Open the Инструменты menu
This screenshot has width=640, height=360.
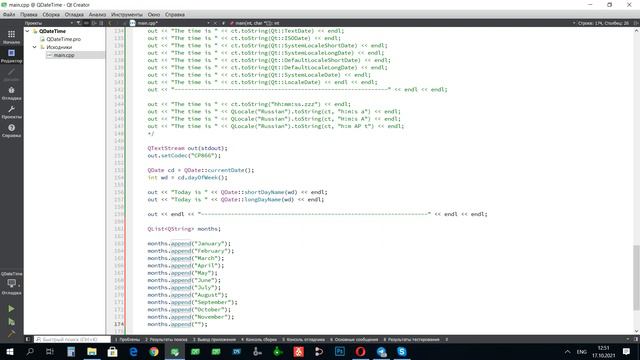[127, 14]
